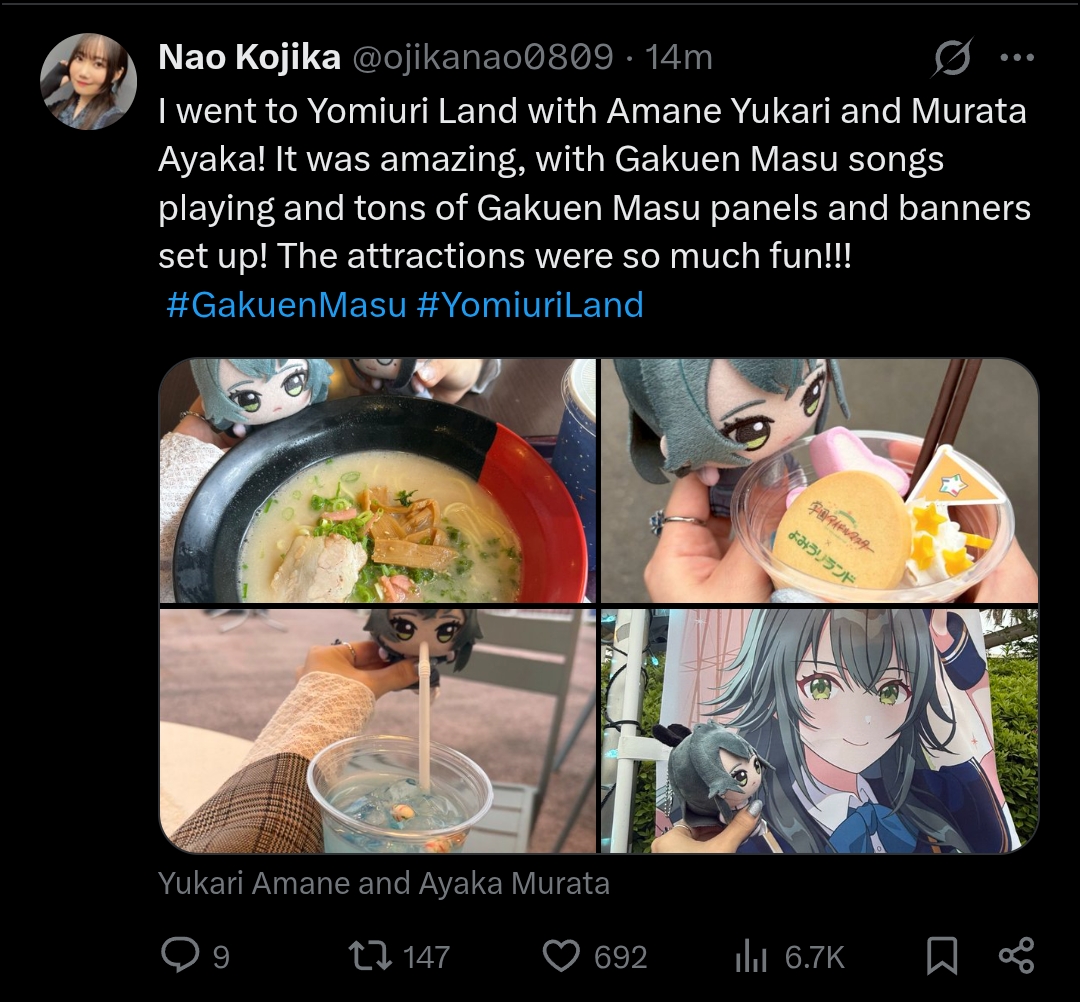
Task: View the anime character banner photo
Action: [820, 731]
